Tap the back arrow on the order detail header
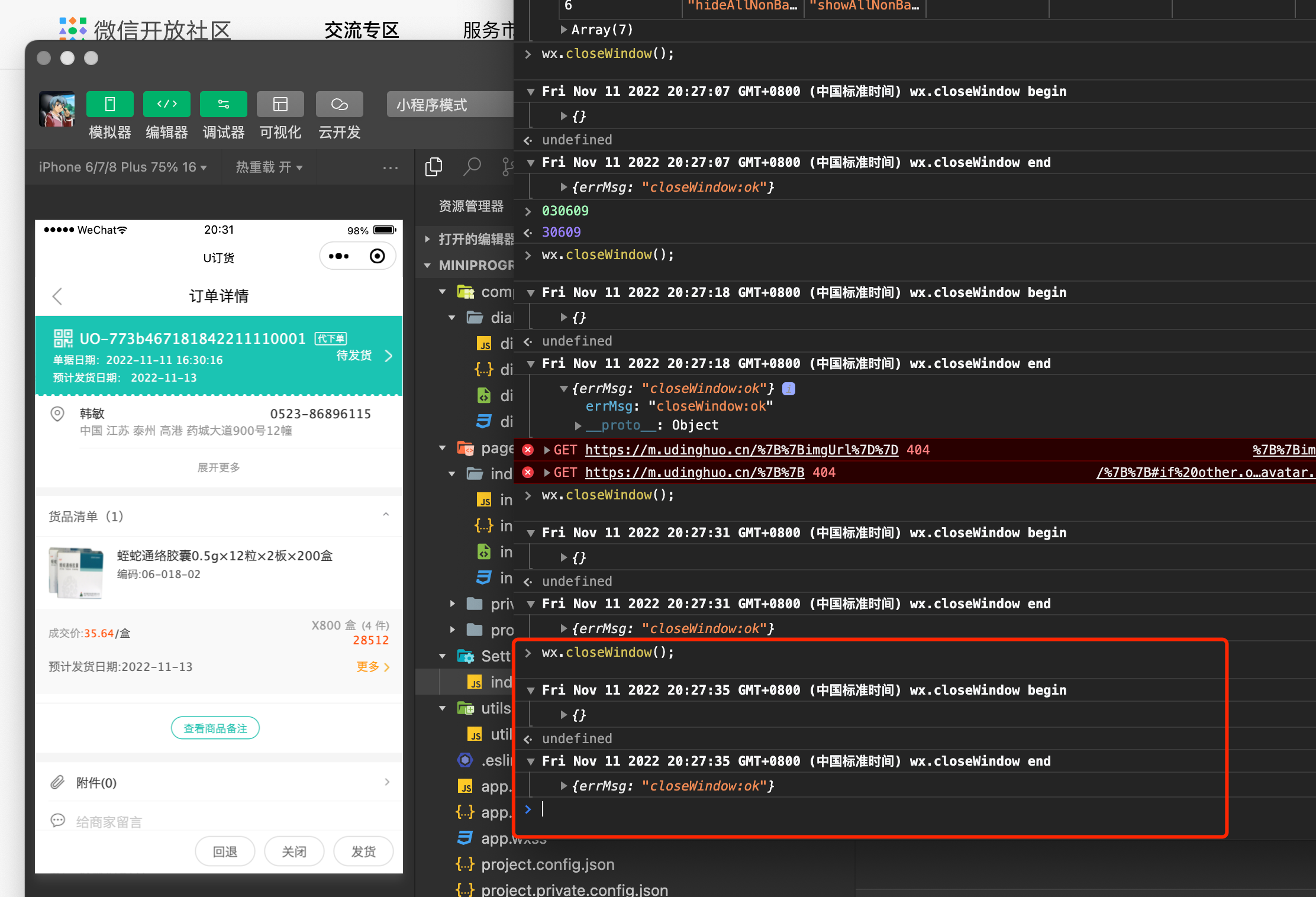 (x=57, y=296)
